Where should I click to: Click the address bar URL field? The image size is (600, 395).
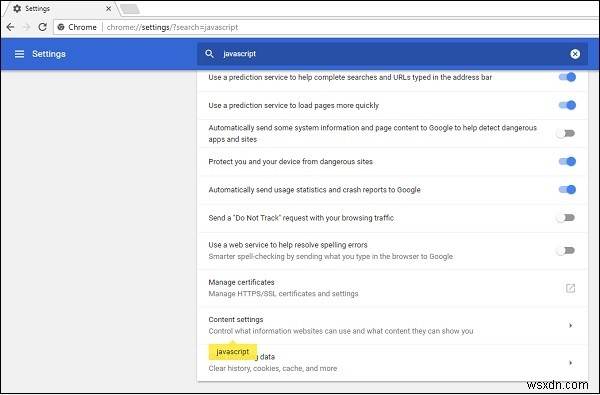pos(325,27)
